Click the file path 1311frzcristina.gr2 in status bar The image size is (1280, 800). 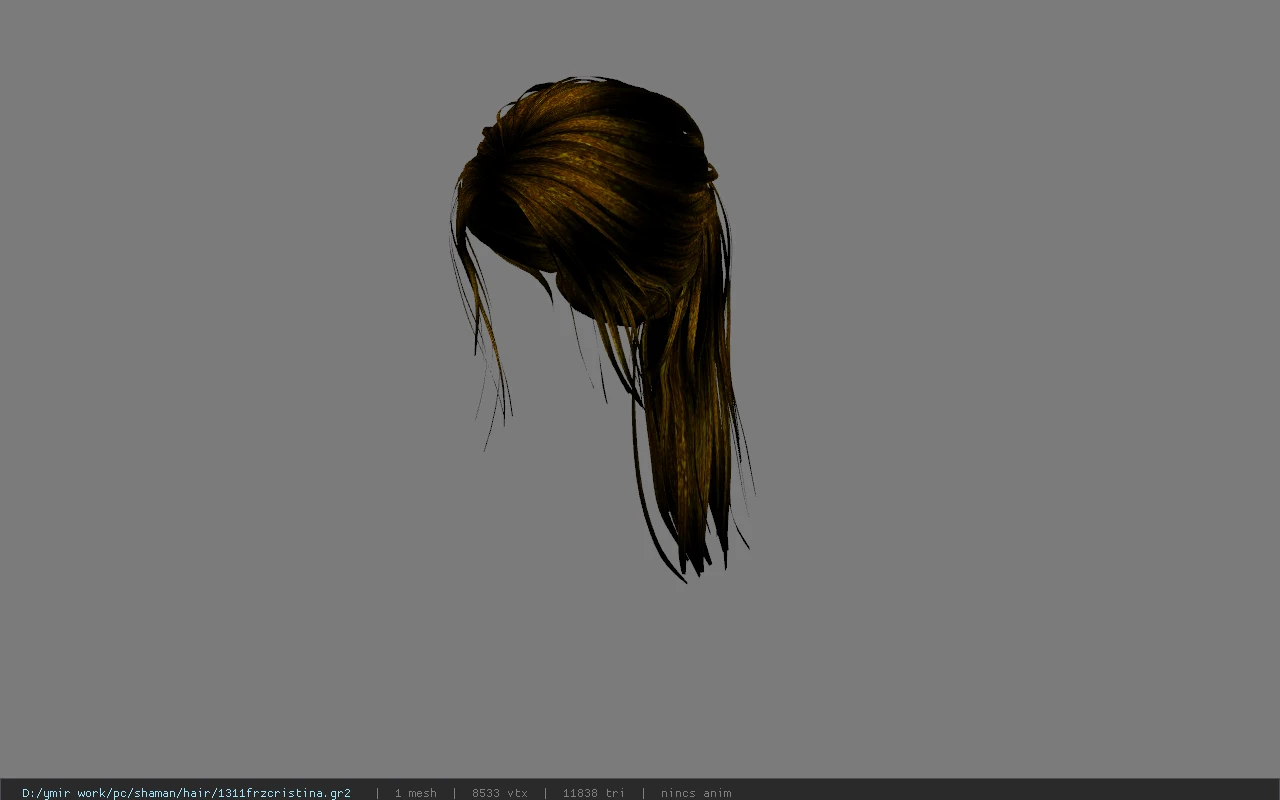pos(186,793)
